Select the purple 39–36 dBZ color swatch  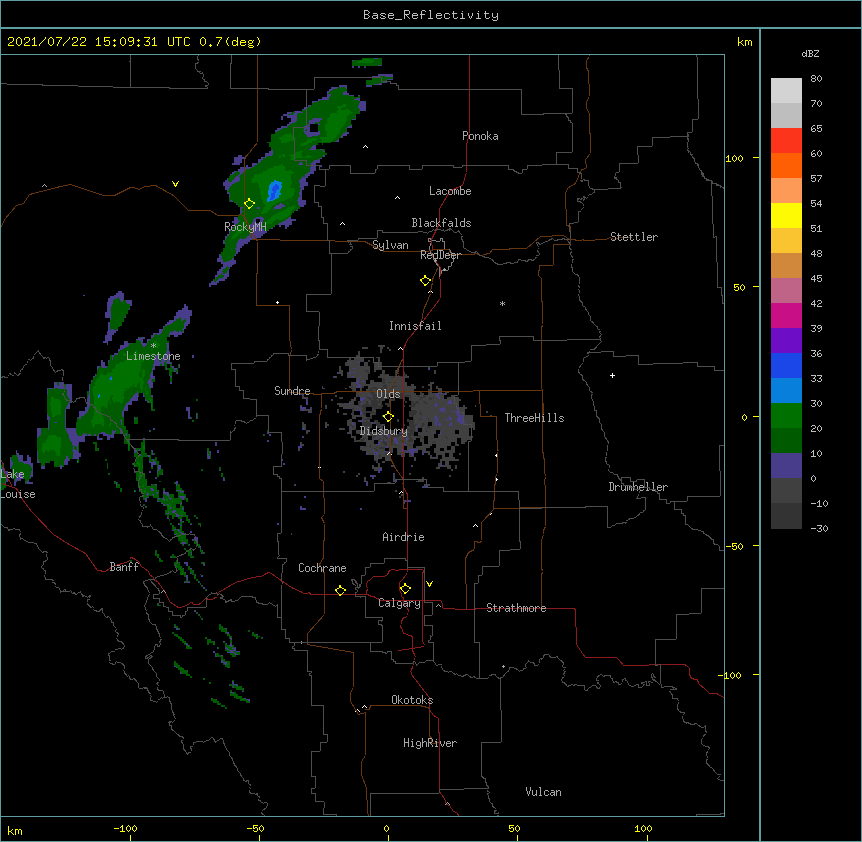point(786,341)
